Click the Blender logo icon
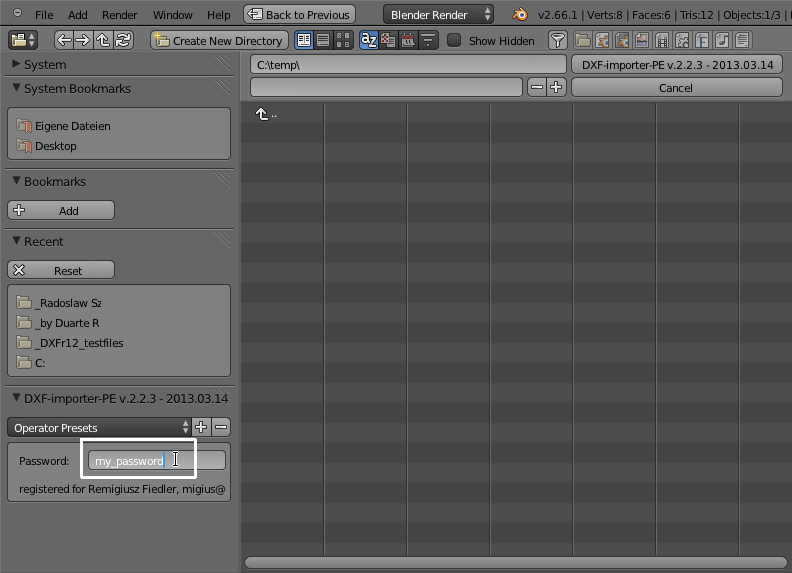This screenshot has height=573, width=792. click(520, 14)
